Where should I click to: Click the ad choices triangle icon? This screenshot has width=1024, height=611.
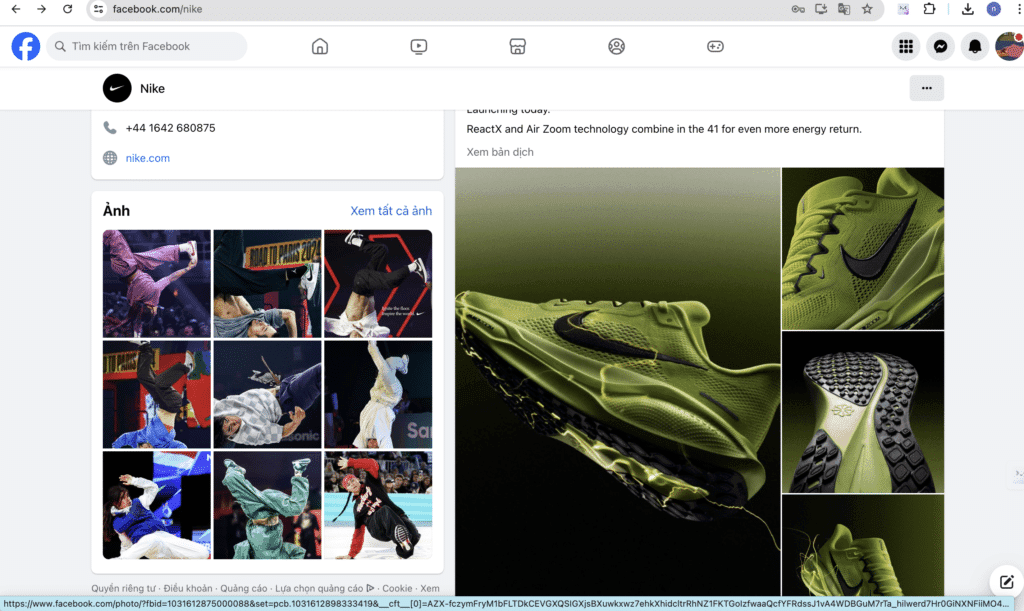coord(370,588)
